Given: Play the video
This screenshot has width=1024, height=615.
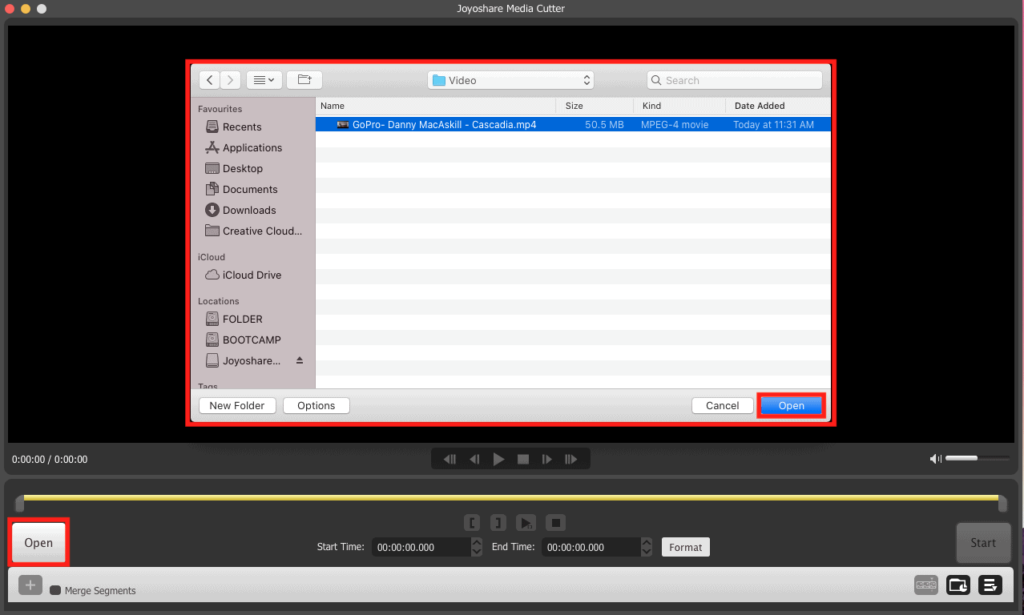Looking at the screenshot, I should (498, 459).
